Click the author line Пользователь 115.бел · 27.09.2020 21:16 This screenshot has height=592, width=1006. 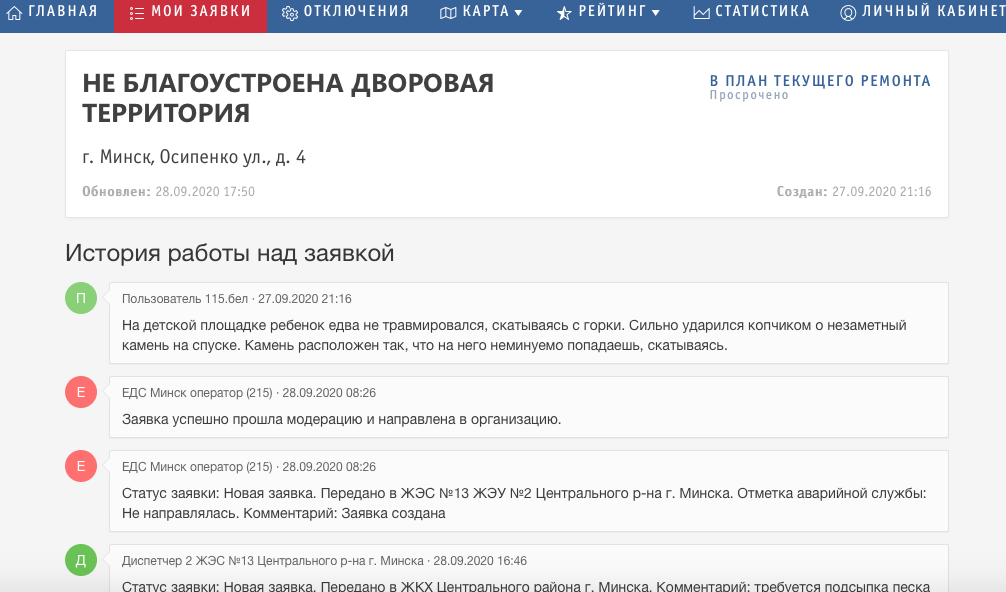pos(237,299)
